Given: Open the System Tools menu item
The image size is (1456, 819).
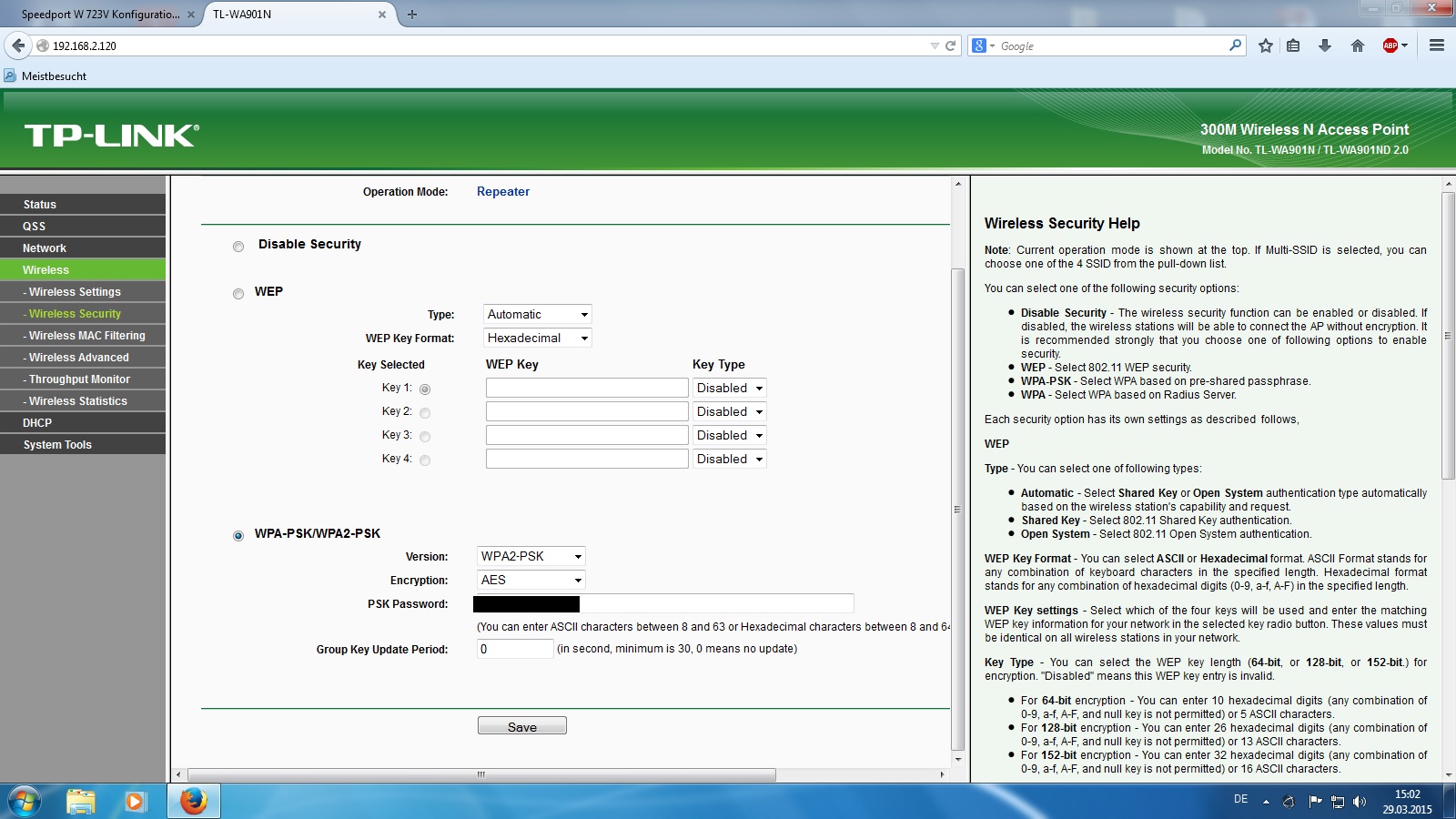Looking at the screenshot, I should (x=83, y=445).
